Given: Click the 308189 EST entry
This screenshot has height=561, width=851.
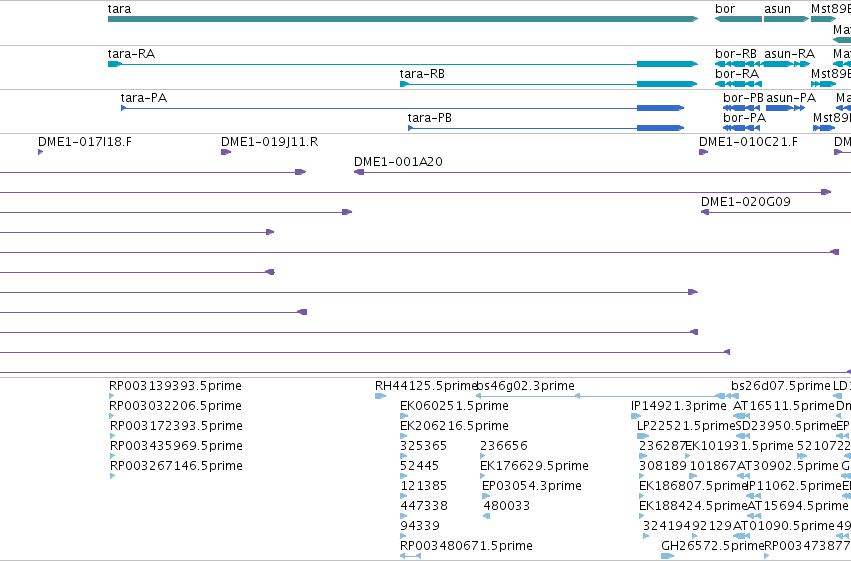Looking at the screenshot, I should point(643,476).
